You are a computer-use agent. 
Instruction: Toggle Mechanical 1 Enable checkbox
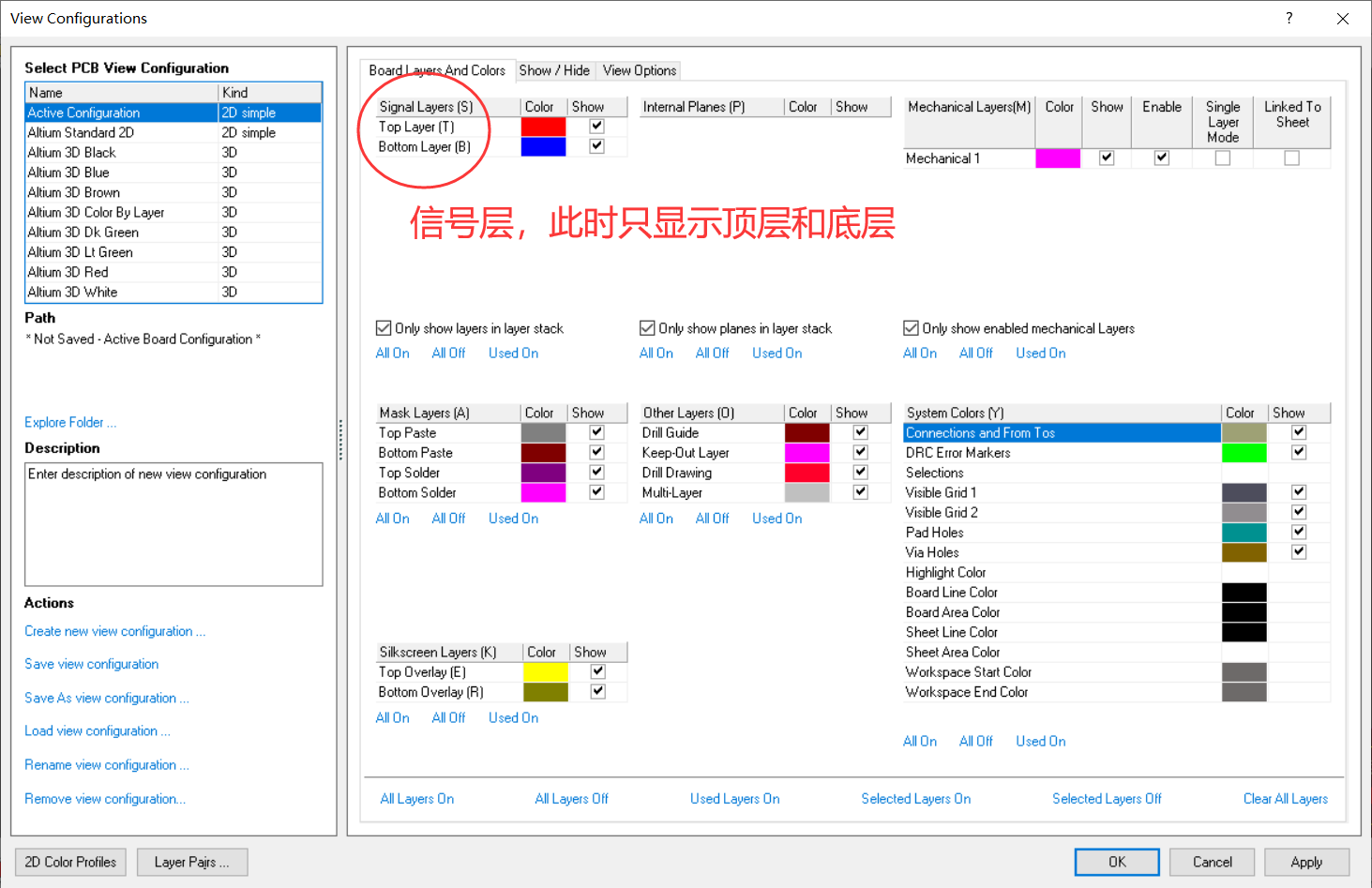click(1162, 158)
